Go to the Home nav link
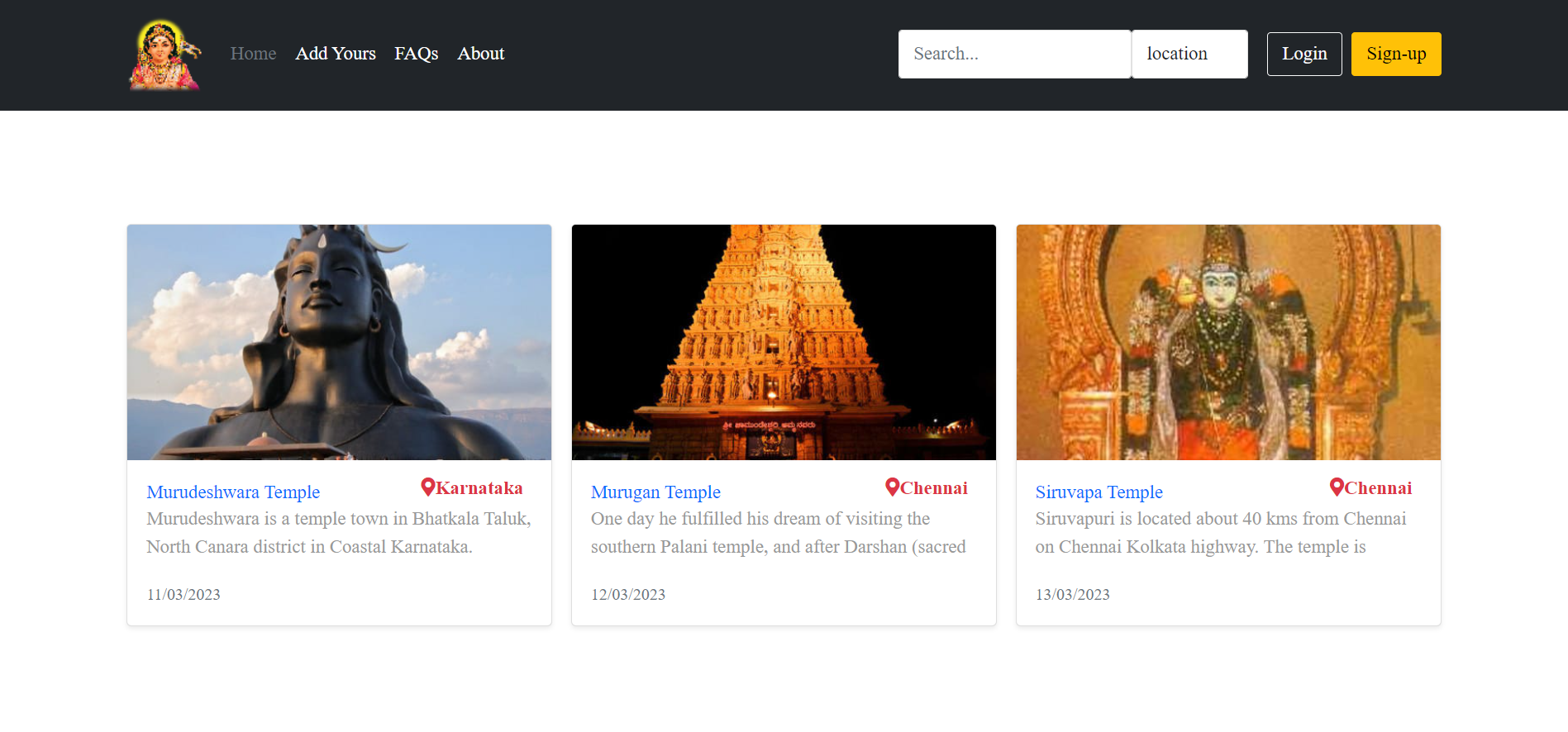Image resolution: width=1568 pixels, height=732 pixels. [x=253, y=54]
